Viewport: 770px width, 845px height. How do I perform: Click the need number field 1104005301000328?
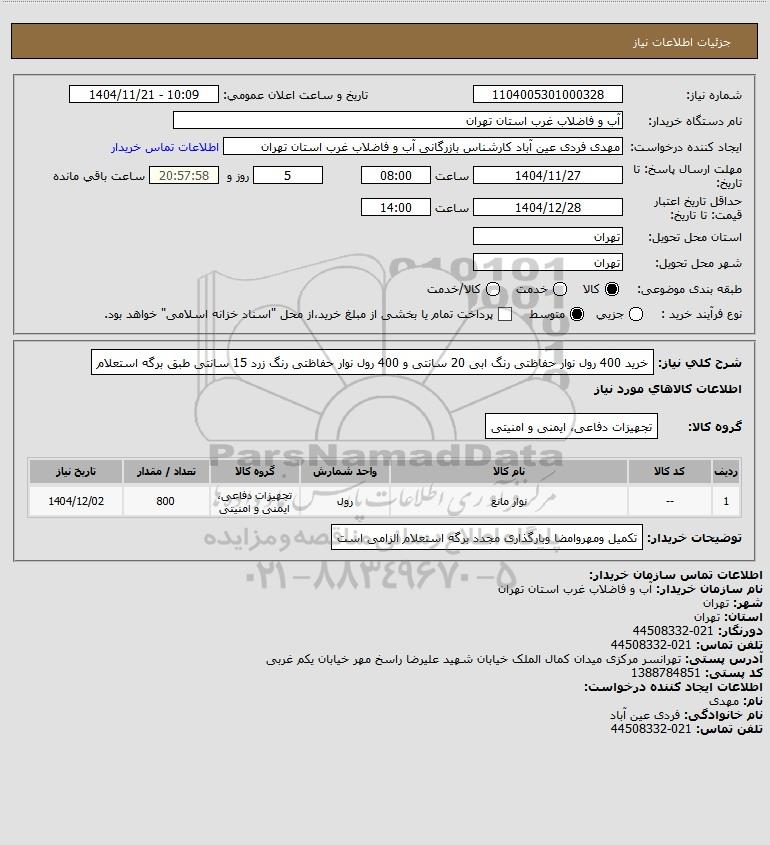coord(547,94)
